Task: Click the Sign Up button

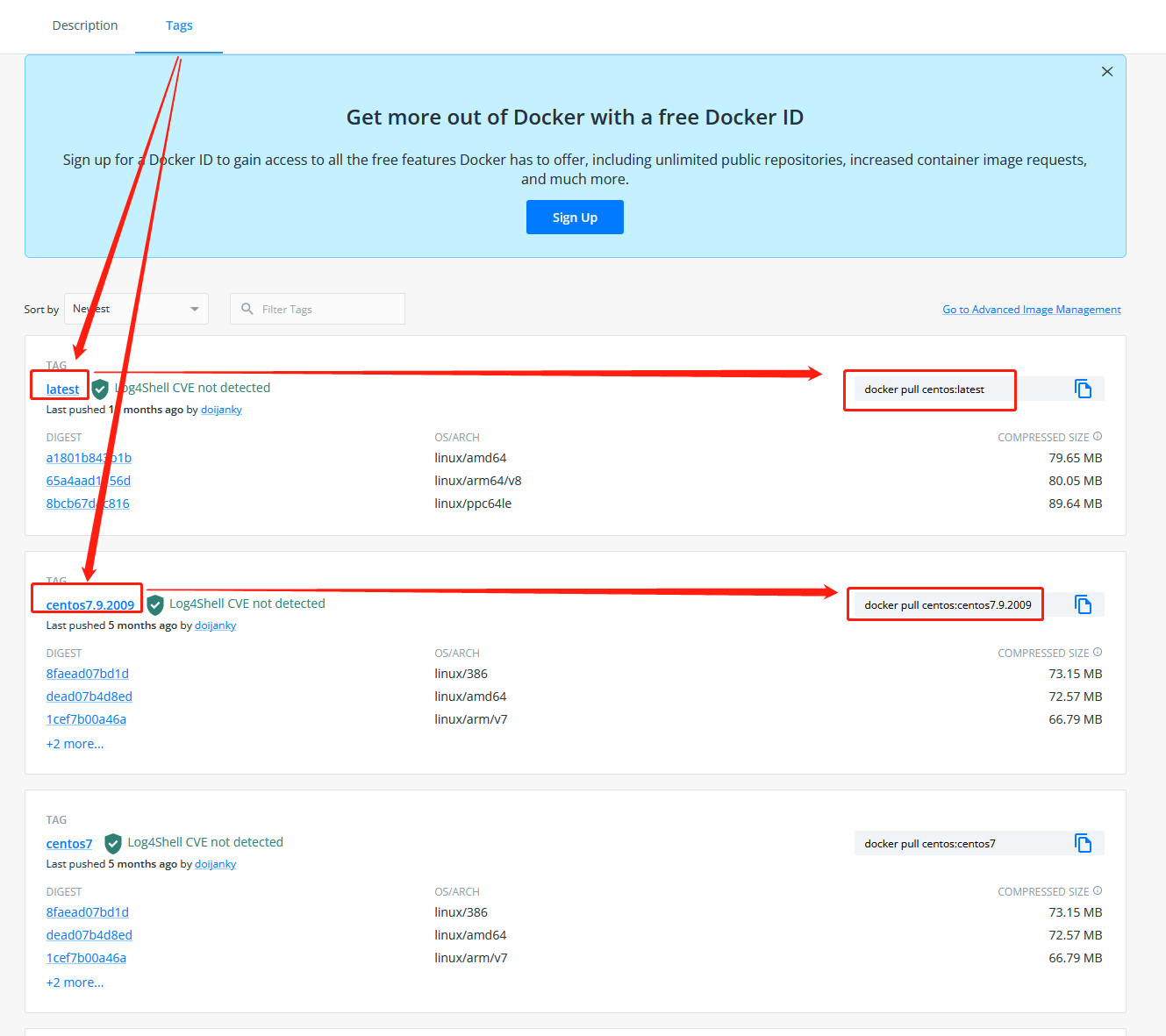Action: click(x=575, y=218)
